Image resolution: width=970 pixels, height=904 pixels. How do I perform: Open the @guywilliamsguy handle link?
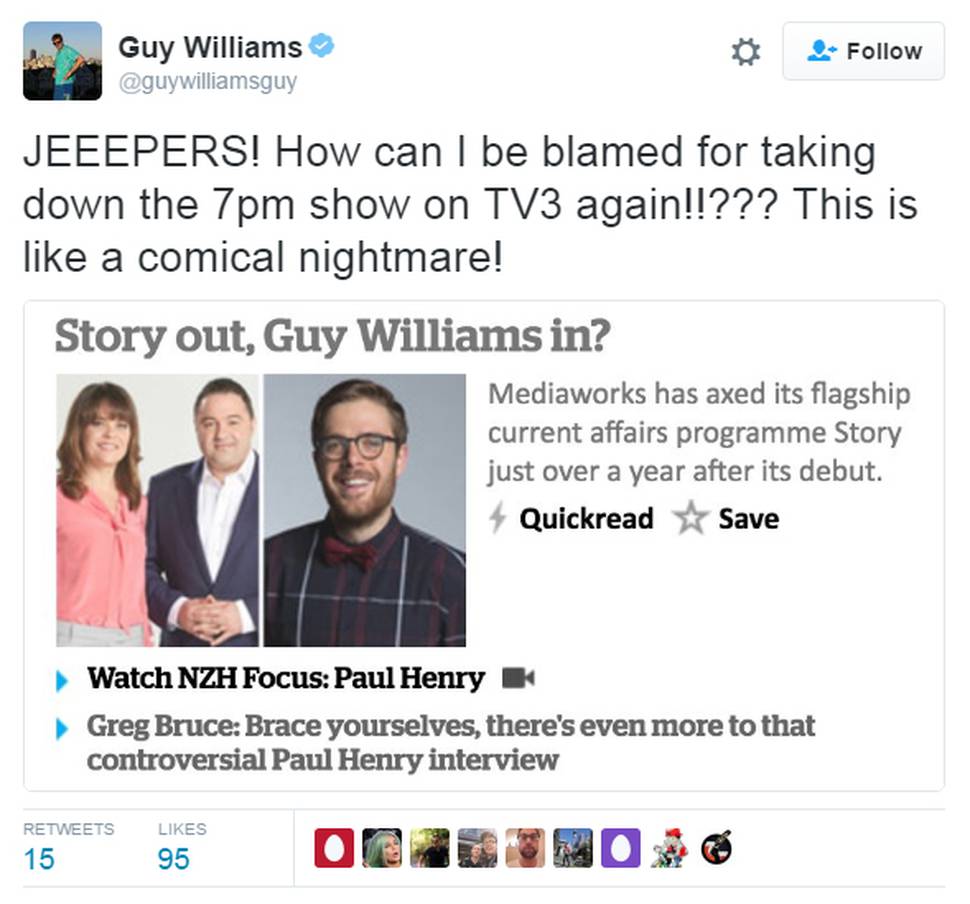coord(208,82)
